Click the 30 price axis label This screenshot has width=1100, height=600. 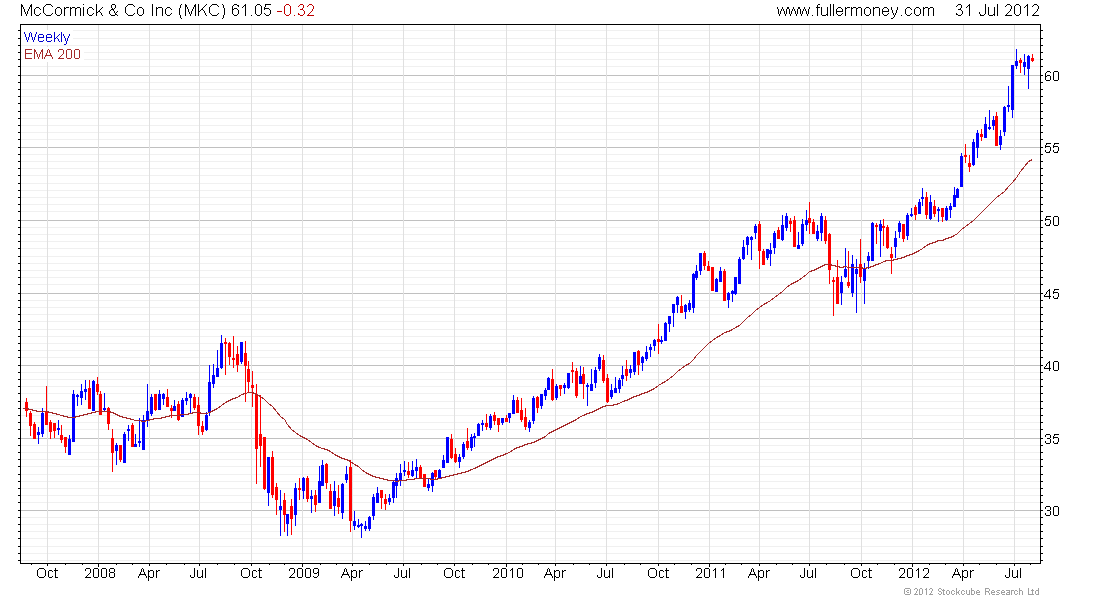(1052, 512)
